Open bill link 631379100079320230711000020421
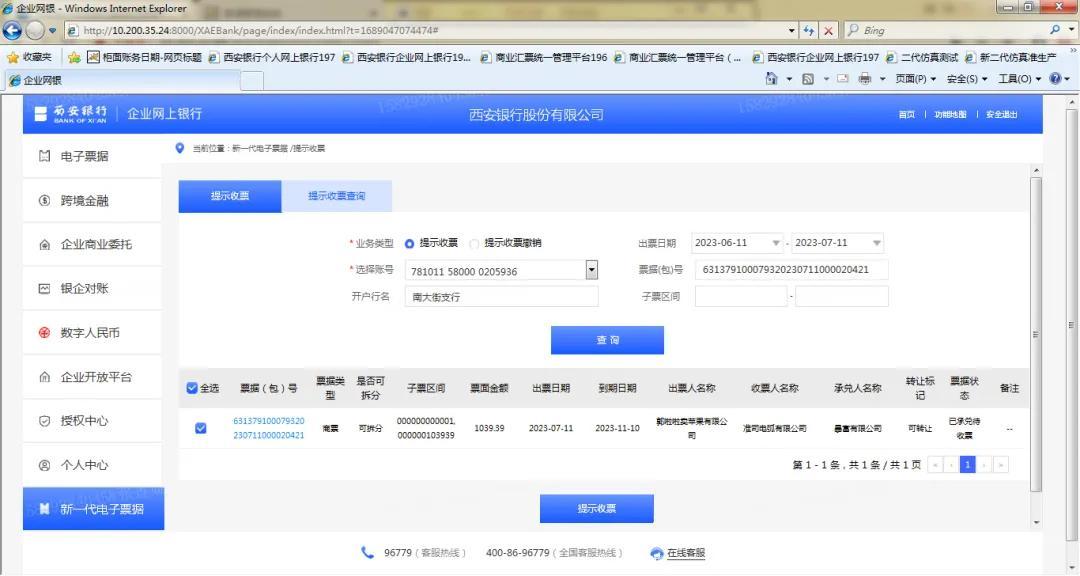1080x576 pixels. (x=269, y=428)
